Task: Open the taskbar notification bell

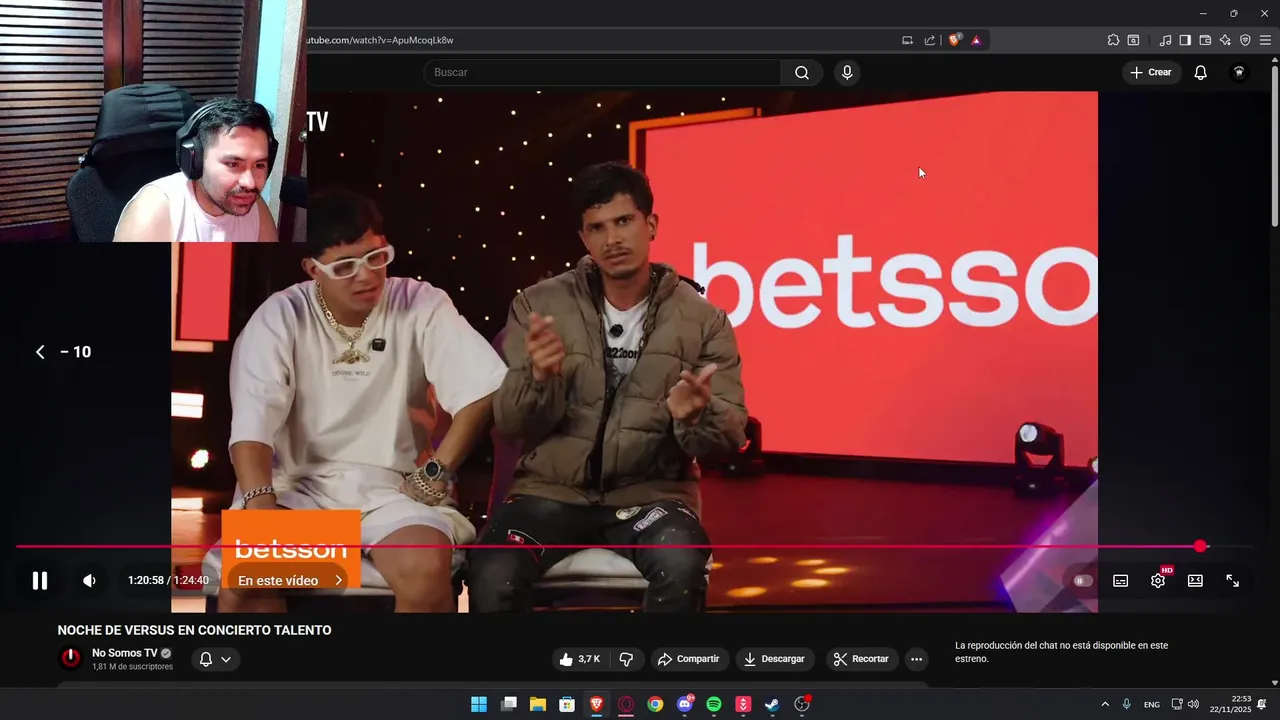Action: click(x=1262, y=704)
